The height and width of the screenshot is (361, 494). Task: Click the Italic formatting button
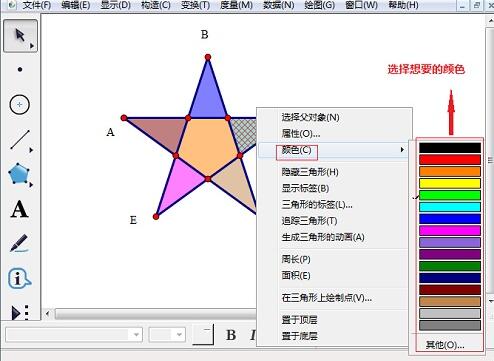point(253,335)
